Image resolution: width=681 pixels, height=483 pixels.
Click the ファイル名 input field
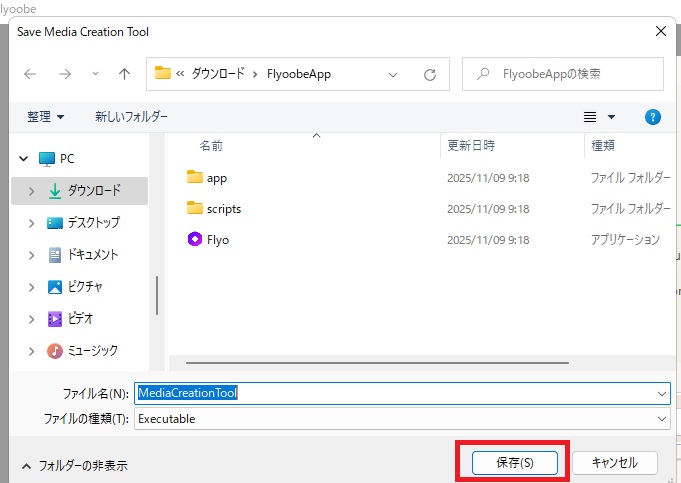[x=400, y=393]
